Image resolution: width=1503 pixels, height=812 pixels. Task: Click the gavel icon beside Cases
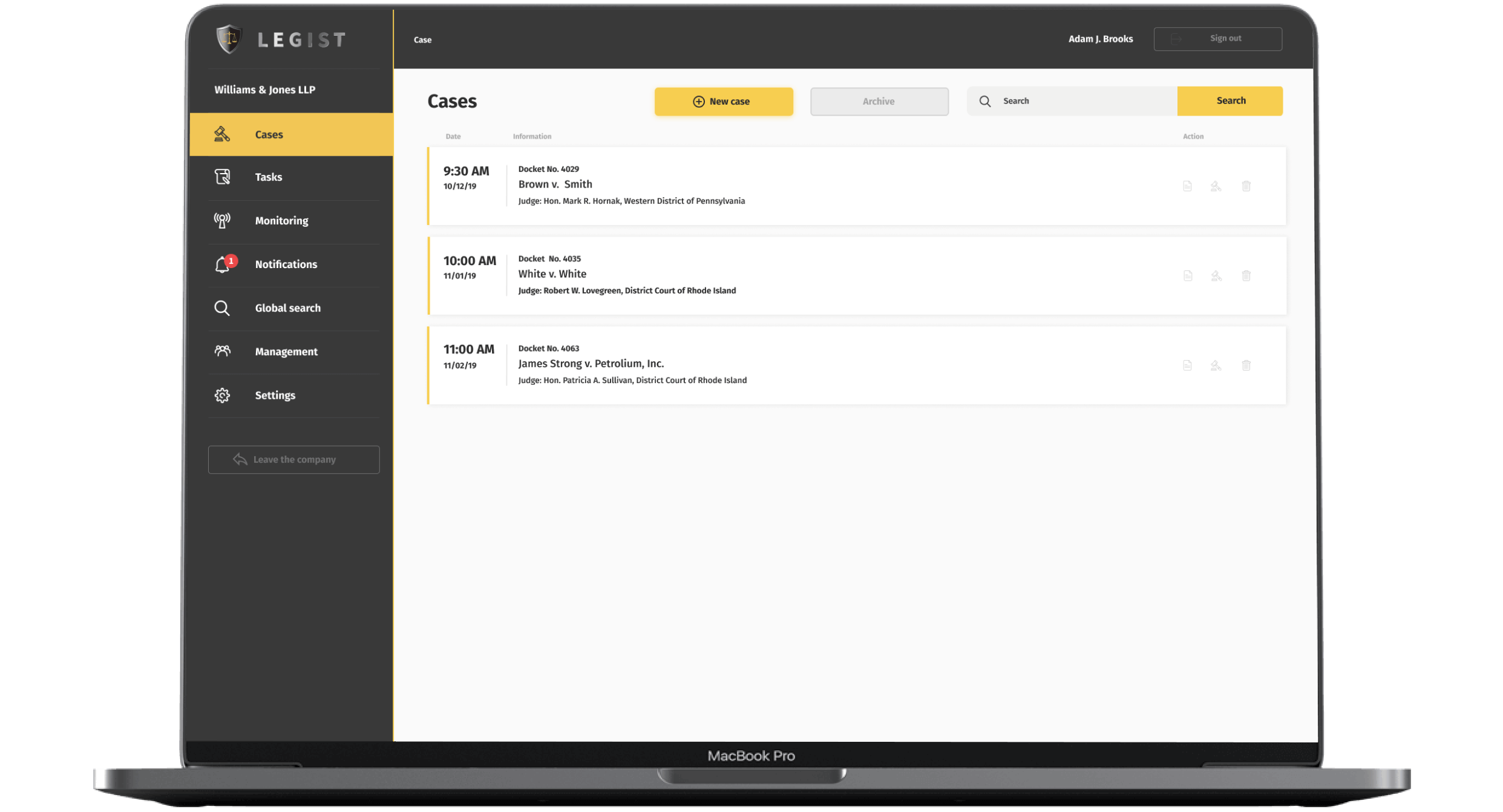tap(222, 134)
